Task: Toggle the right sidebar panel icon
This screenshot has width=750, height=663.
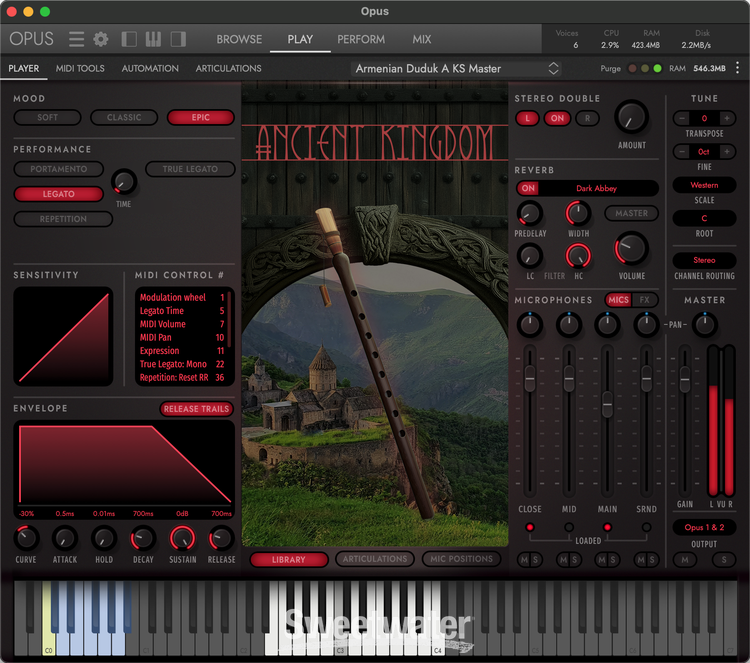Action: click(178, 39)
